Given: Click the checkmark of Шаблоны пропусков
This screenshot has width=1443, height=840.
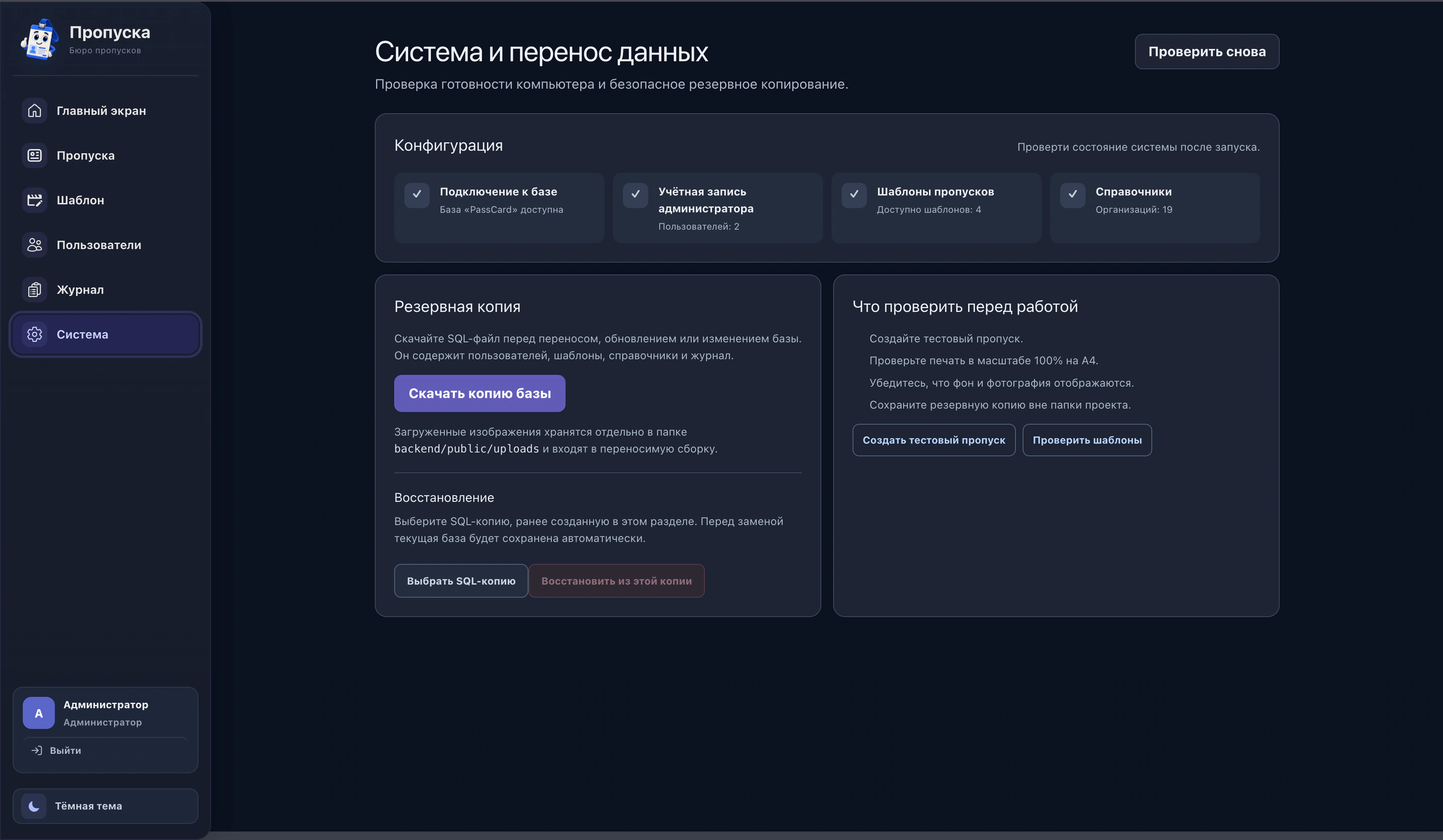Looking at the screenshot, I should [x=854, y=195].
